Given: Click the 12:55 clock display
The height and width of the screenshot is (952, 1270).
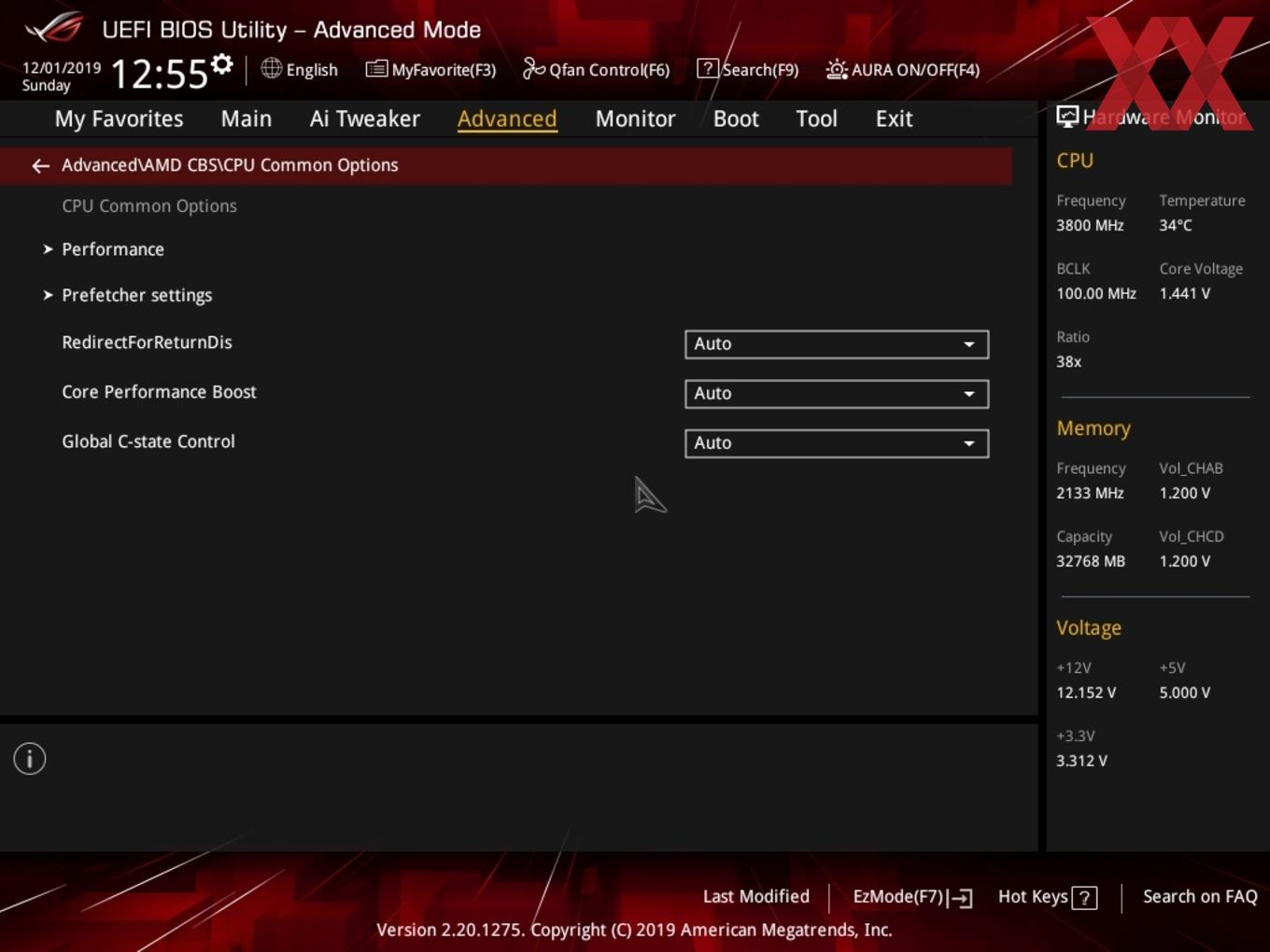Looking at the screenshot, I should pos(159,74).
